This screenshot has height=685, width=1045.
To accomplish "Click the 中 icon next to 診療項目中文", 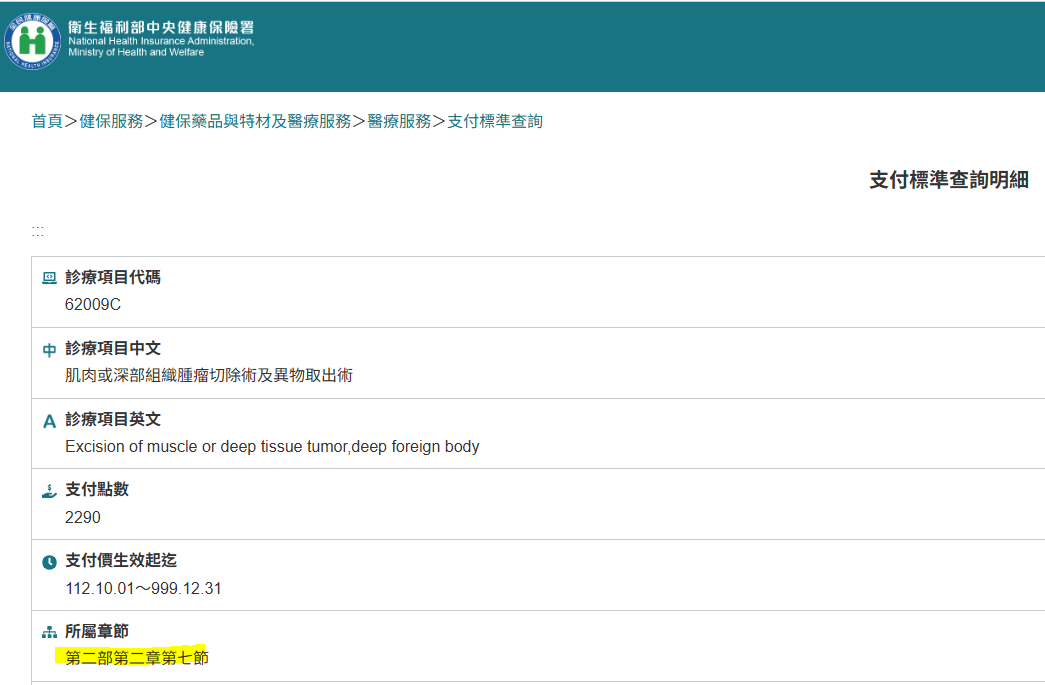I will [x=49, y=350].
